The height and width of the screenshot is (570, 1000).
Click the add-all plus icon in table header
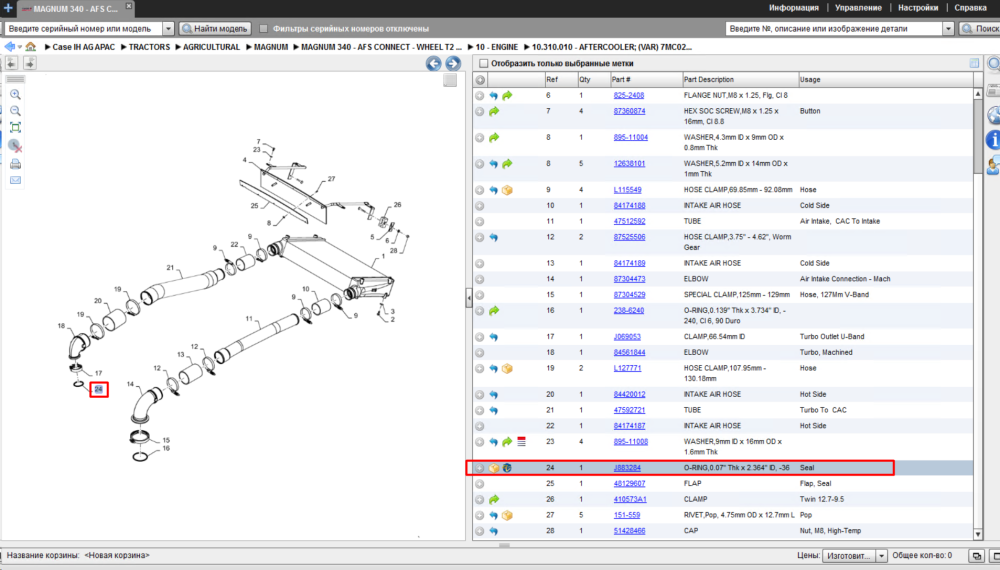[480, 80]
